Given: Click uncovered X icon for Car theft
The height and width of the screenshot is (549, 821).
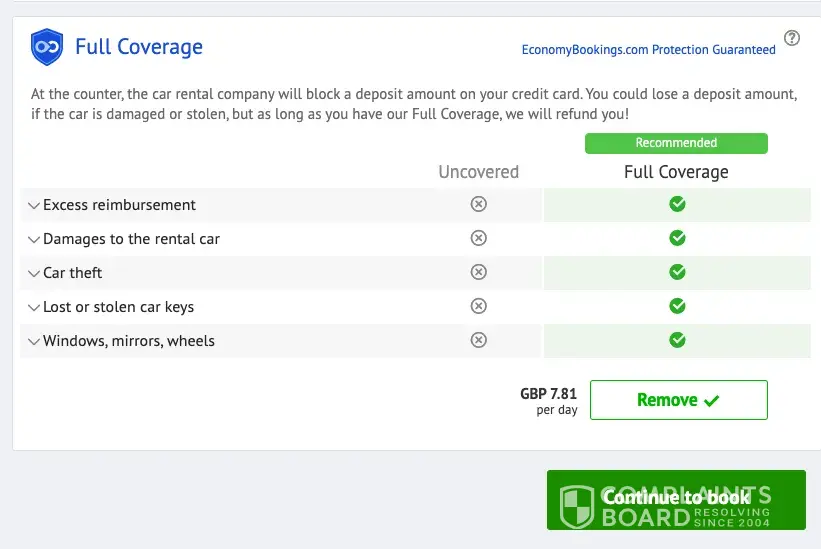Looking at the screenshot, I should 479,272.
